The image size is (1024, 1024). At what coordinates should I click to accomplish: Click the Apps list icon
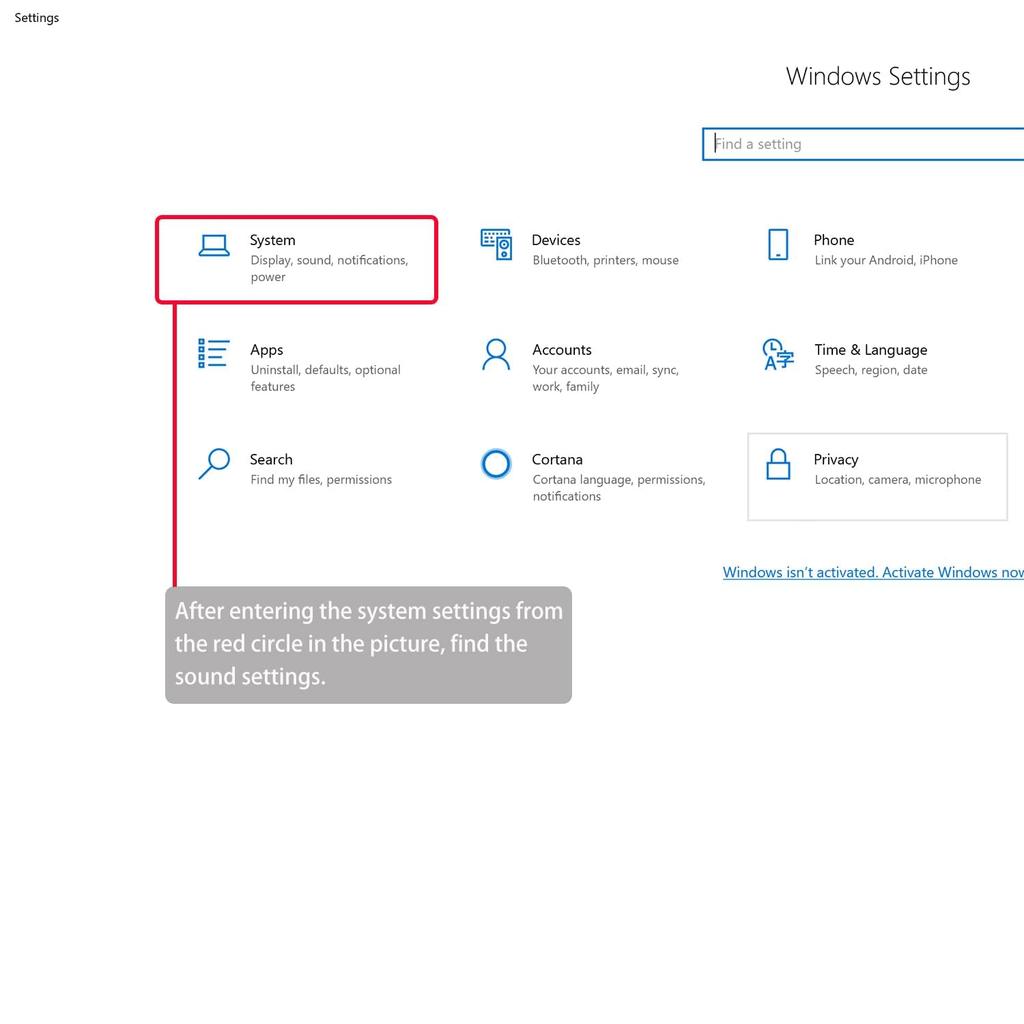[x=214, y=354]
